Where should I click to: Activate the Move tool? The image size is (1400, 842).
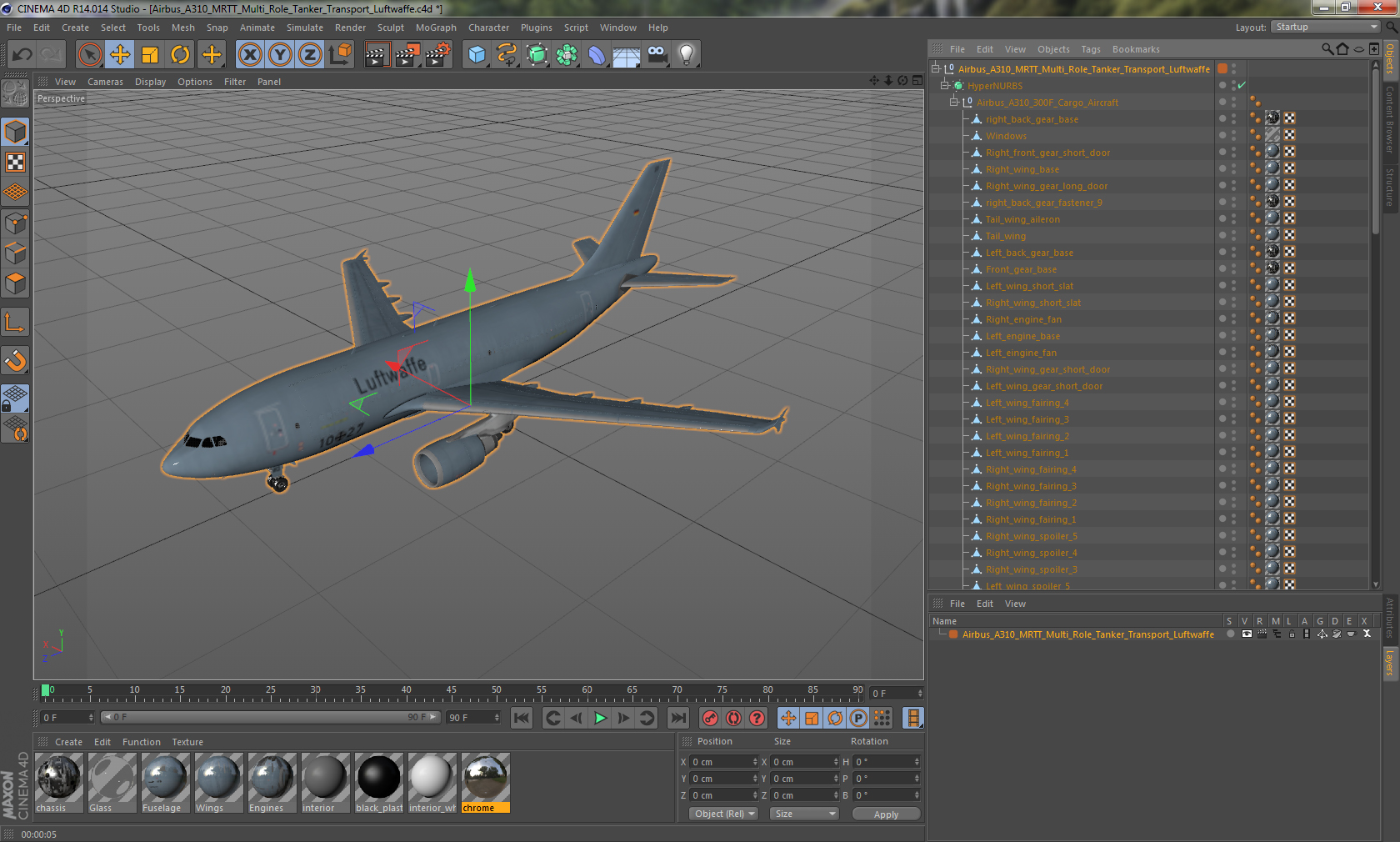pyautogui.click(x=120, y=55)
